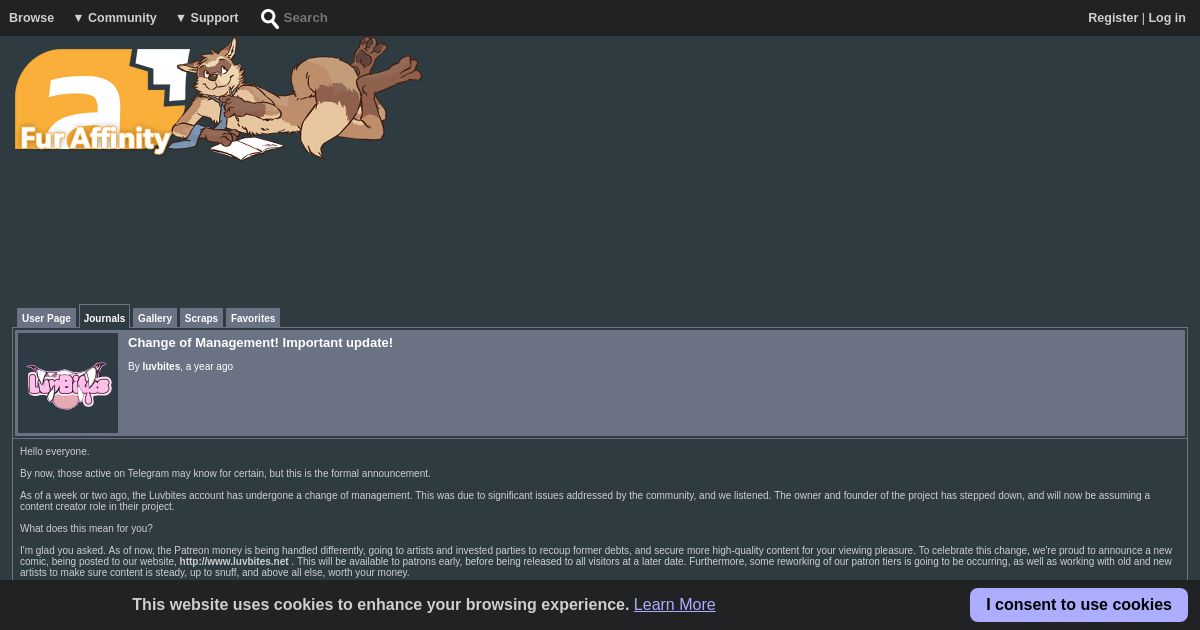Click the Change of Management journal title
Screen dimensions: 1200x630
[x=260, y=343]
